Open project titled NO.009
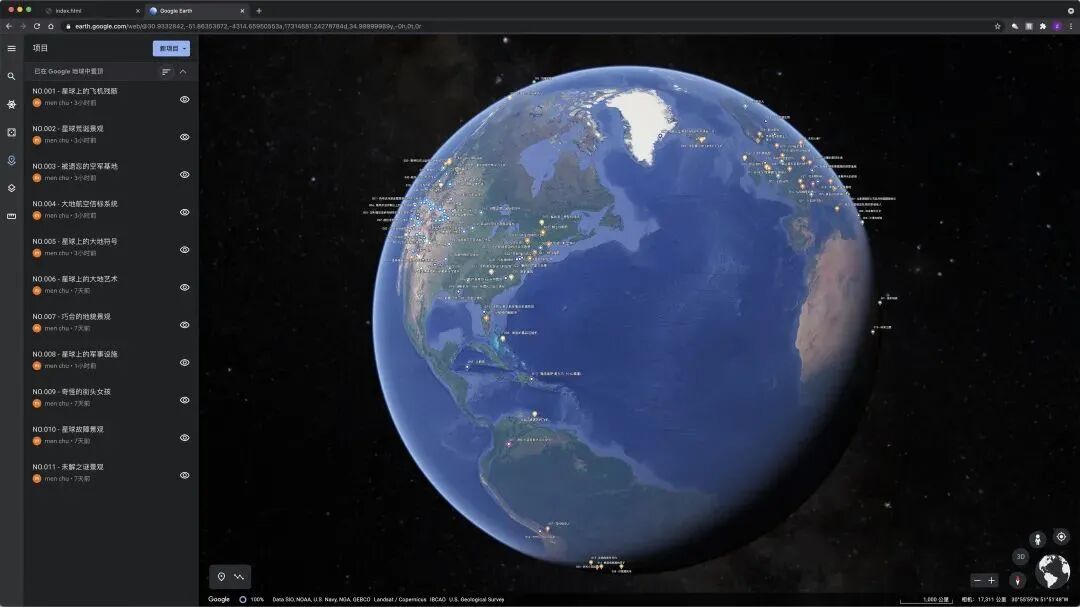 click(72, 391)
